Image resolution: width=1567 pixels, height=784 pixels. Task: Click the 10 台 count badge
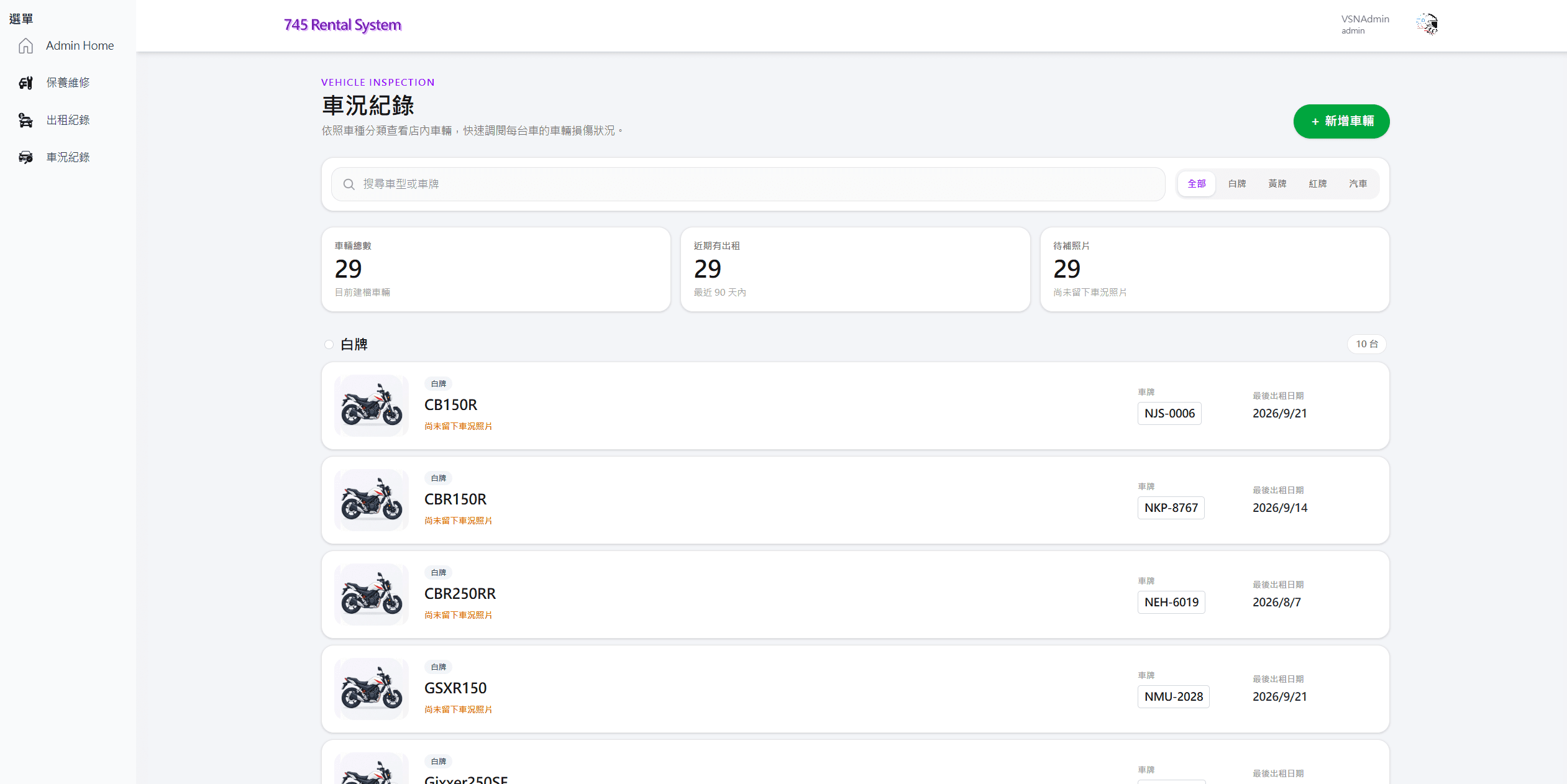tap(1366, 344)
